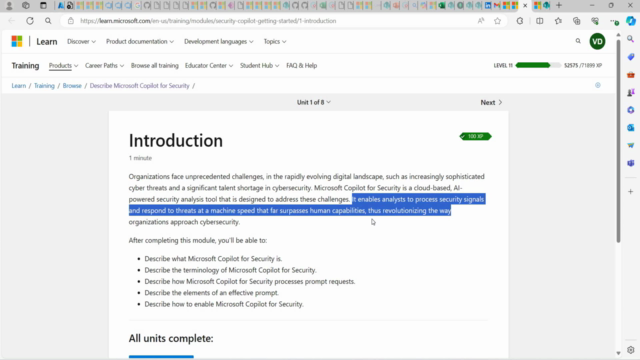Open the sidebar Teams icon

coord(631,163)
